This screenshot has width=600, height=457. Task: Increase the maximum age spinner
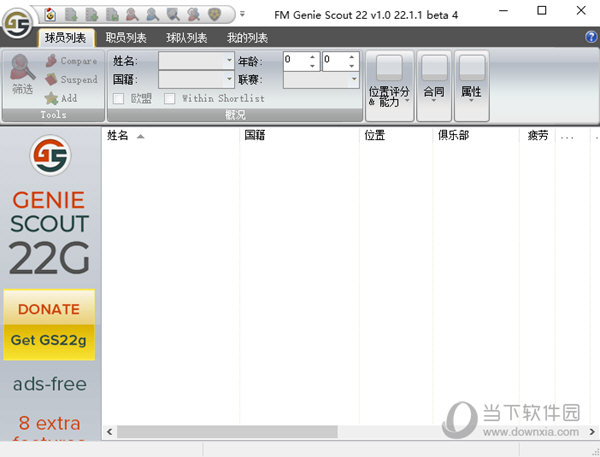pos(351,57)
